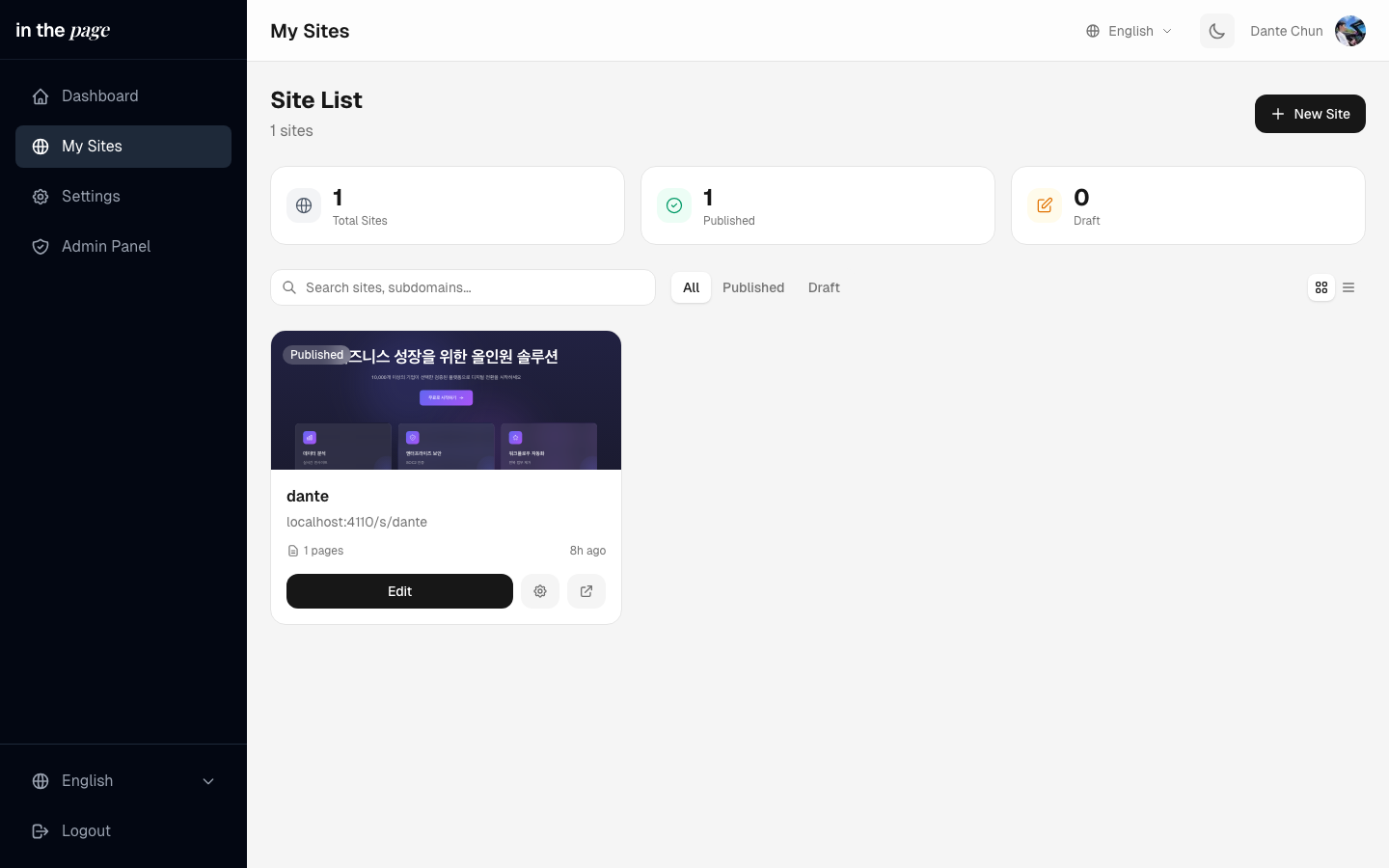The height and width of the screenshot is (868, 1389).
Task: Click the New Site button
Action: coord(1310,114)
